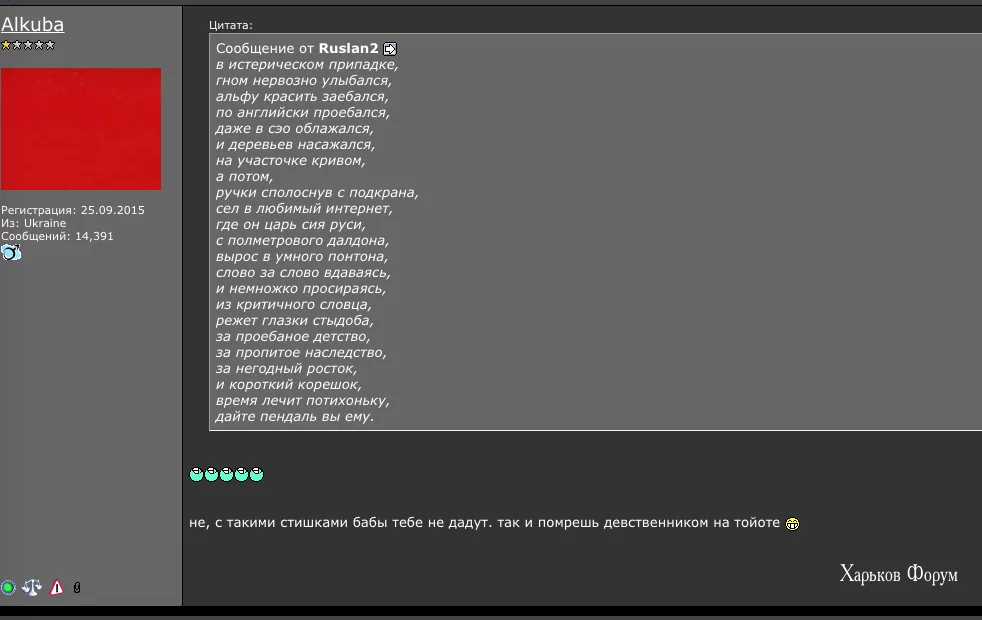Open the Alkuba user profile link

coord(33,24)
